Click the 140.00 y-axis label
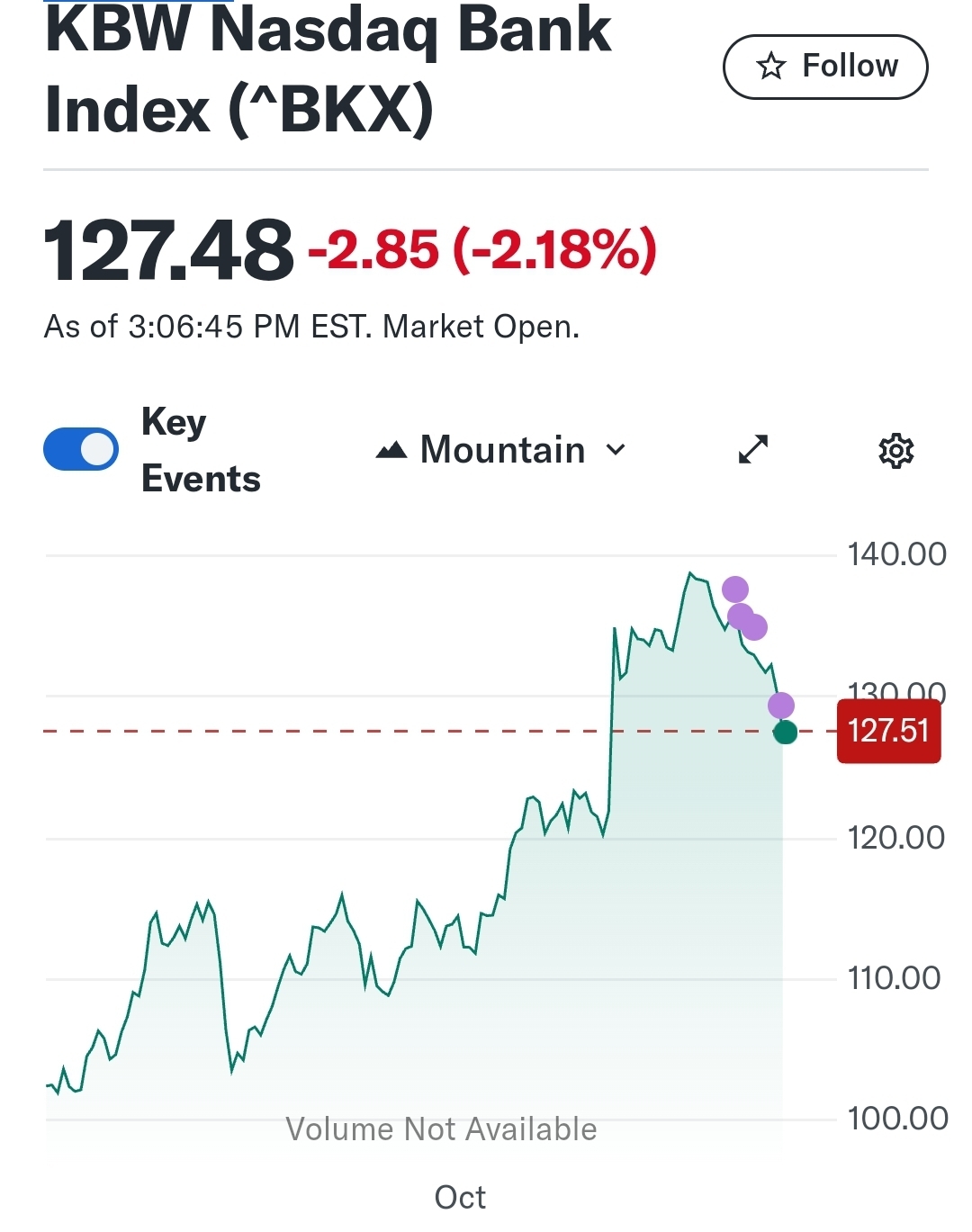Image resolution: width=972 pixels, height=1232 pixels. (x=896, y=554)
